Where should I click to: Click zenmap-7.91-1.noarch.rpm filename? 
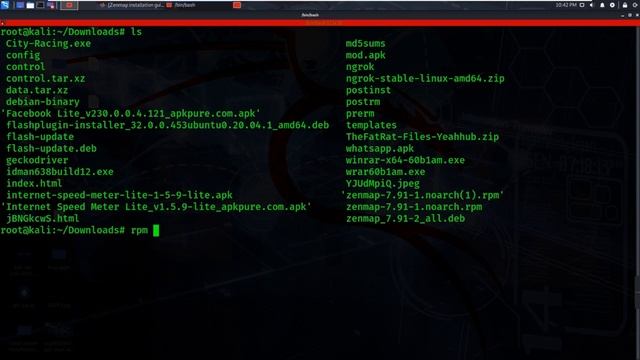(x=414, y=207)
